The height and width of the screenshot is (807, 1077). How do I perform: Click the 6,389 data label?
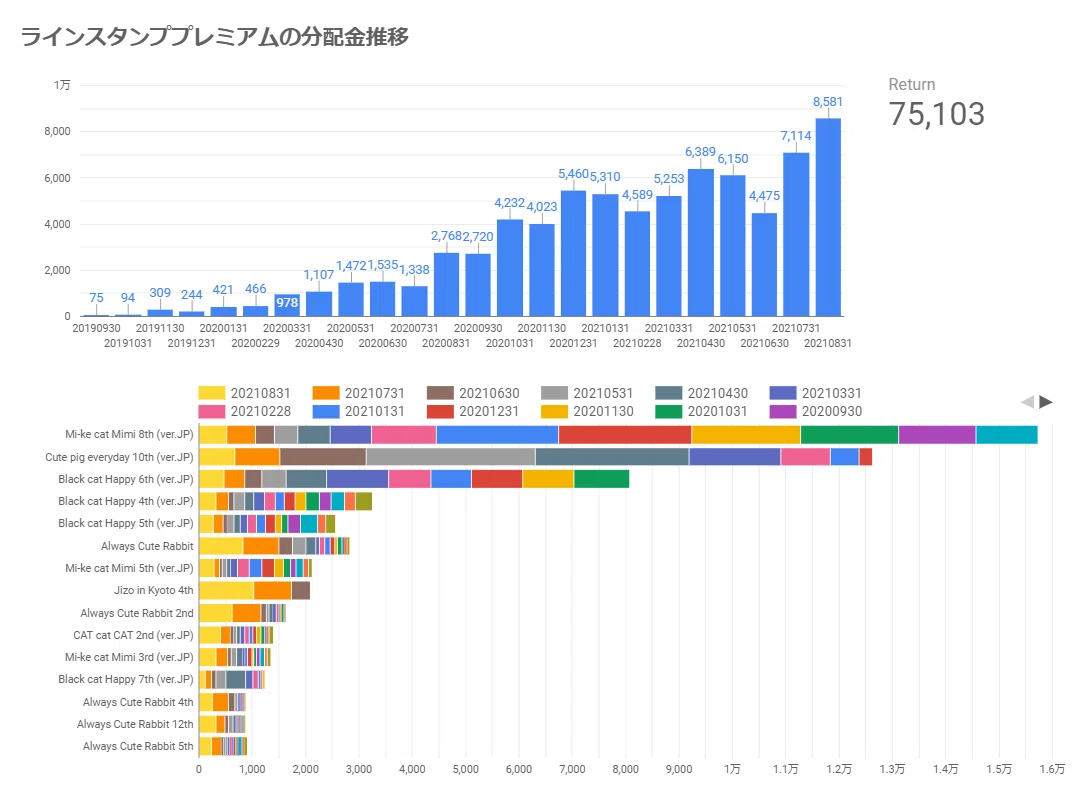[700, 152]
